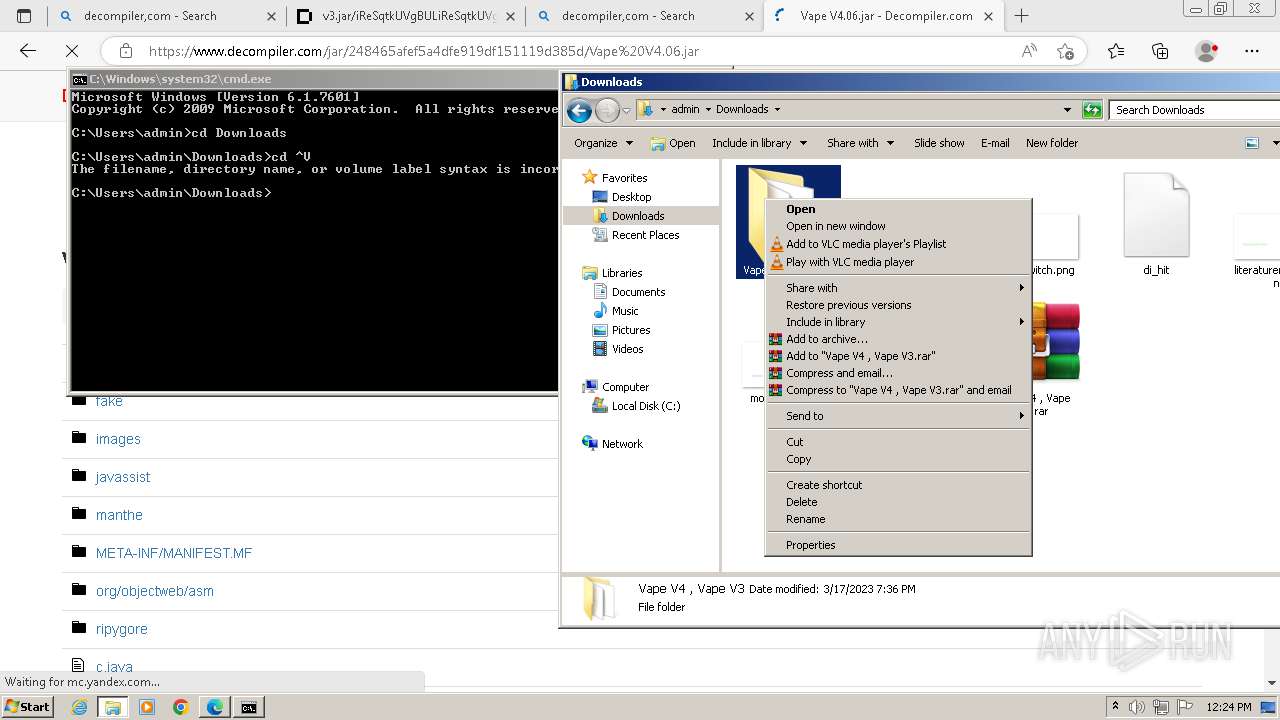This screenshot has height=720, width=1280.
Task: Open new browser tab
Action: pyautogui.click(x=1021, y=16)
